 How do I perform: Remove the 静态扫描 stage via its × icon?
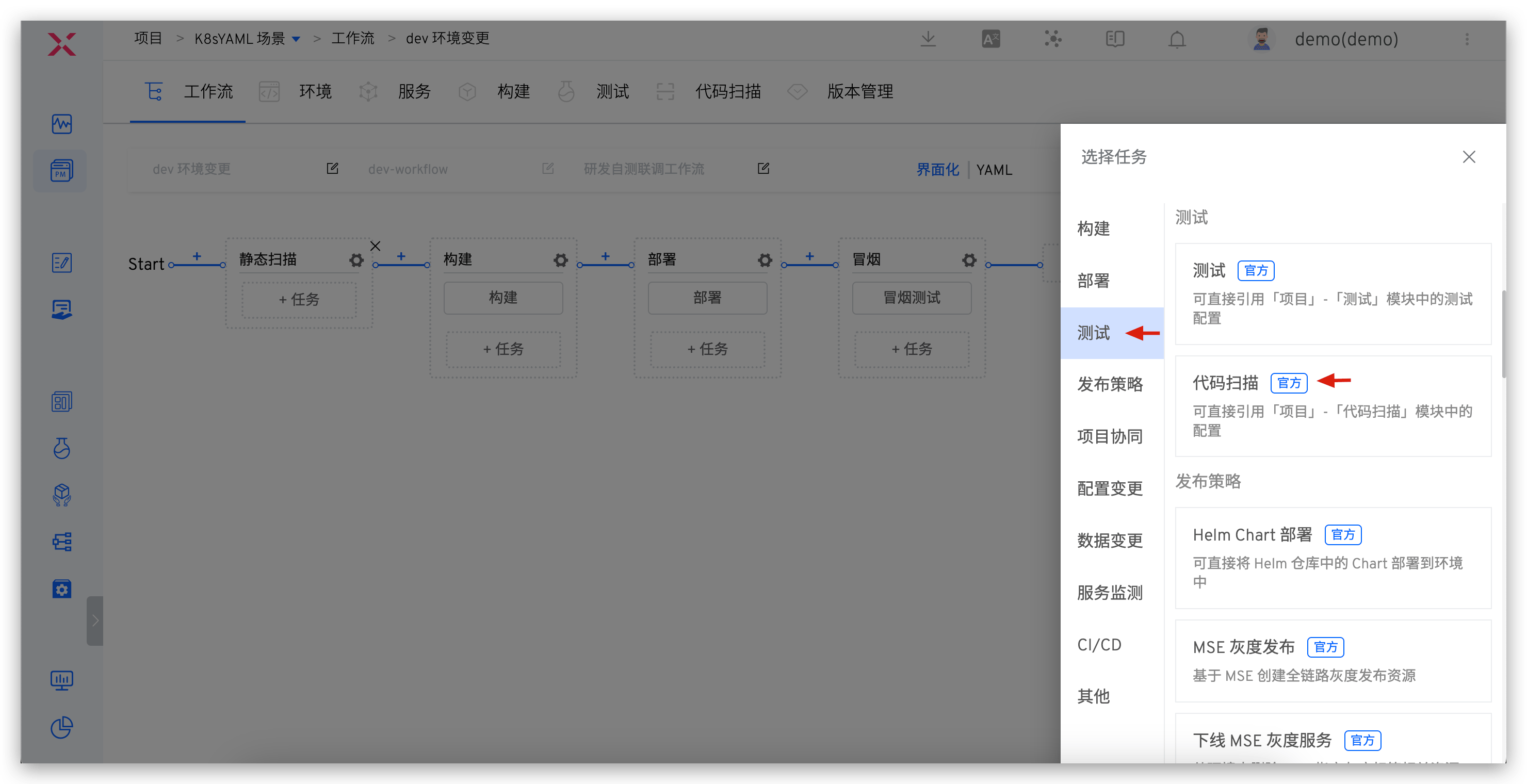point(375,246)
